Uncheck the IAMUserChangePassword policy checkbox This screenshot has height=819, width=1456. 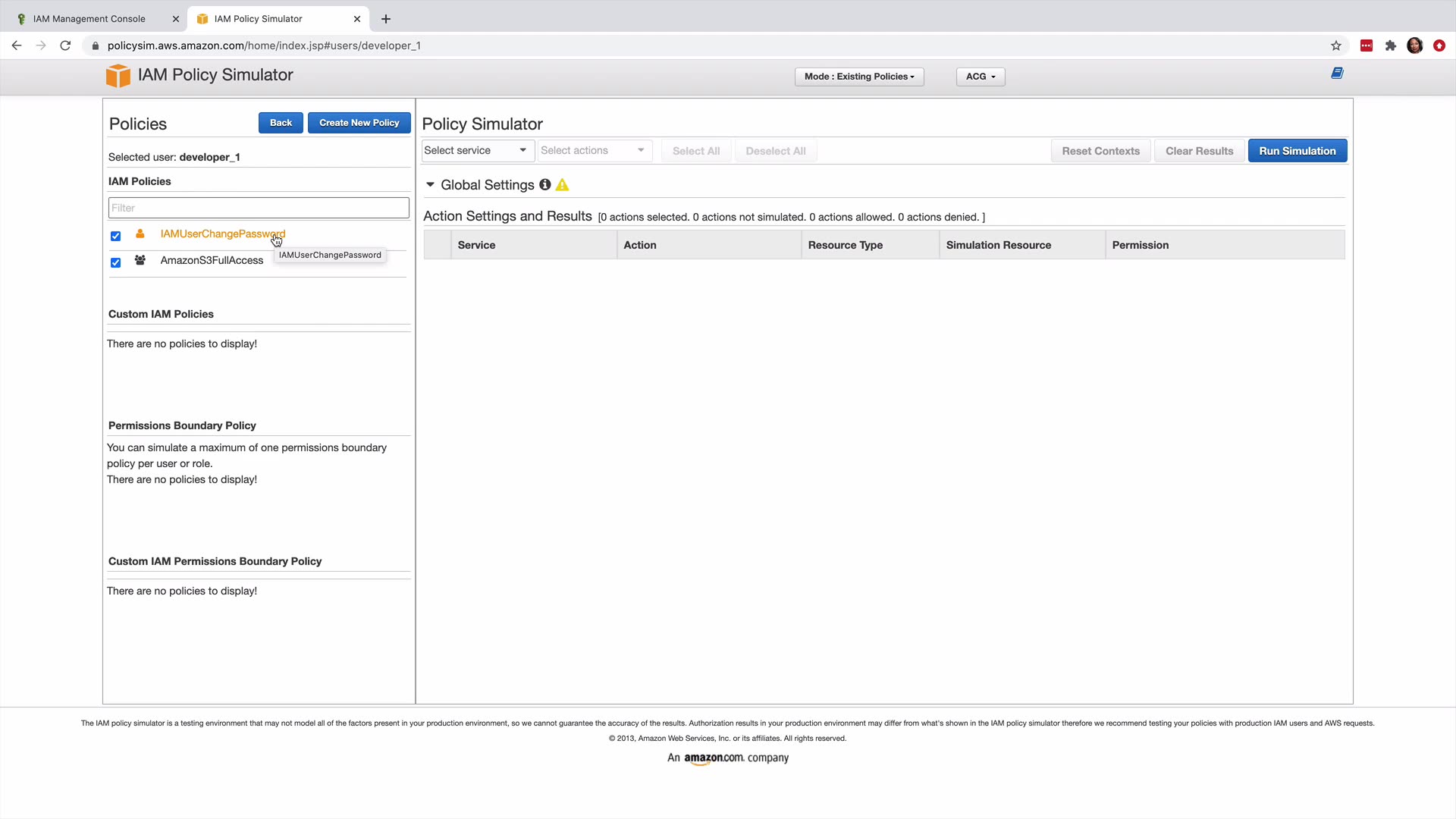coord(115,236)
